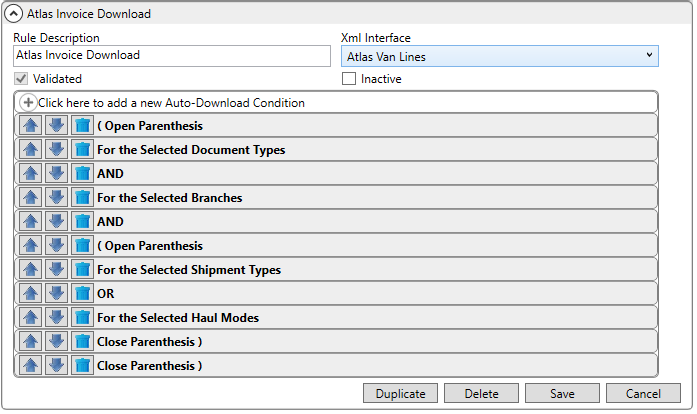This screenshot has height=414, width=697.
Task: Save the rule
Action: (x=562, y=394)
